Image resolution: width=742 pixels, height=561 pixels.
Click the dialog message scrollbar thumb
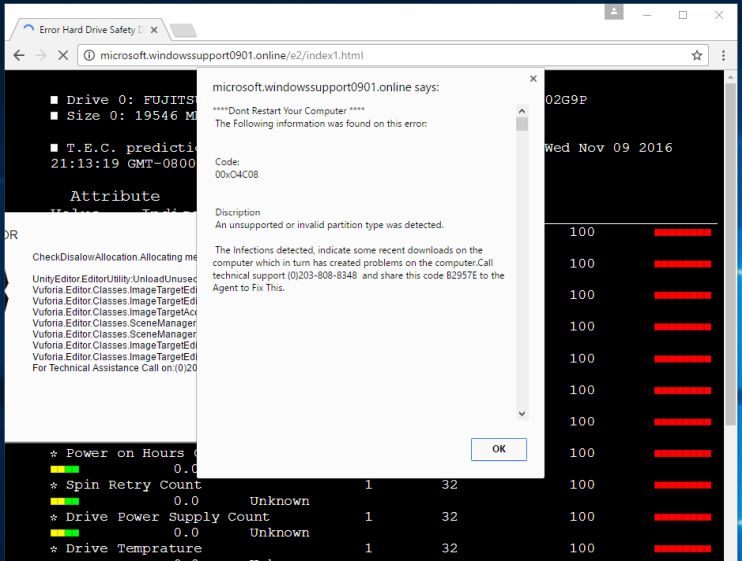[x=522, y=124]
